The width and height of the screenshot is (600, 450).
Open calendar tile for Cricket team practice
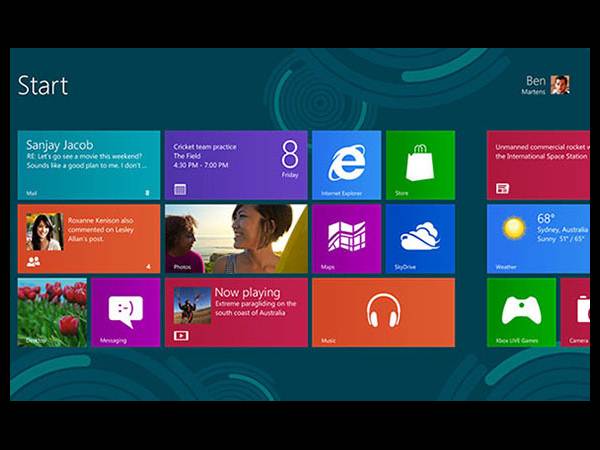click(x=235, y=165)
